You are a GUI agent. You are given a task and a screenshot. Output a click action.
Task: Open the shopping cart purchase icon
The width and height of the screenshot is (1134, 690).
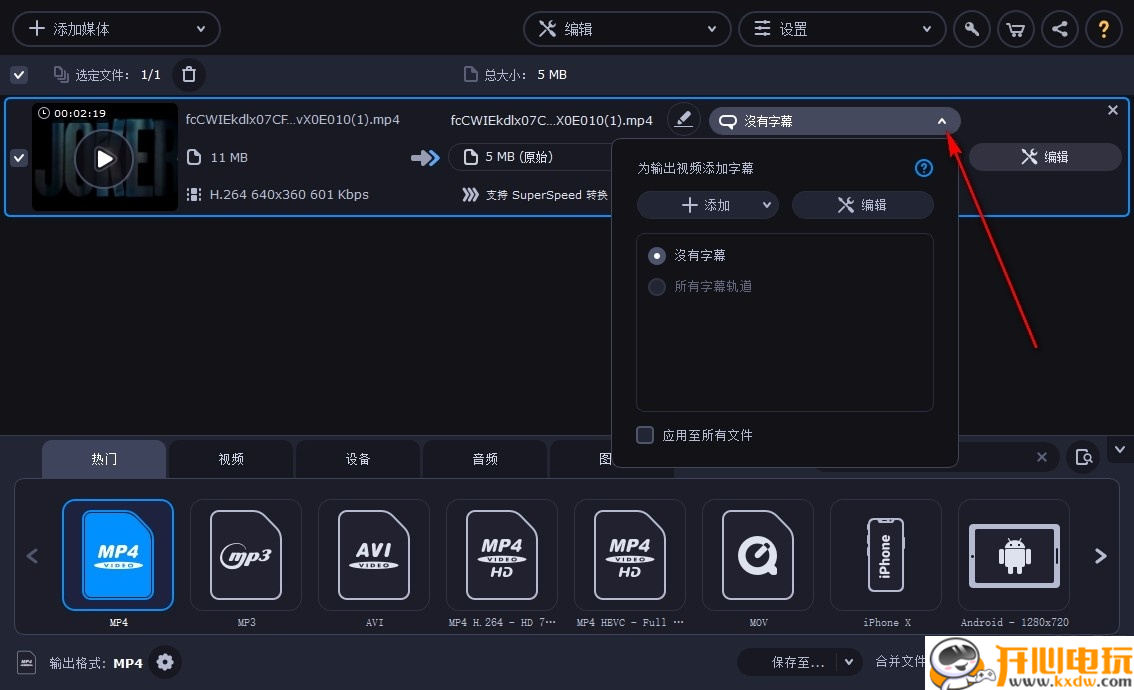[1016, 29]
